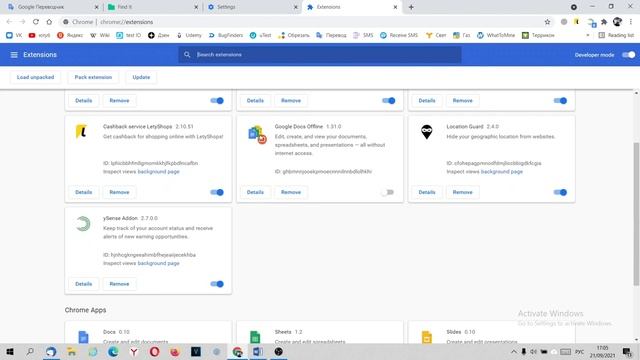Open the Wiki bookmark

(x=100, y=36)
